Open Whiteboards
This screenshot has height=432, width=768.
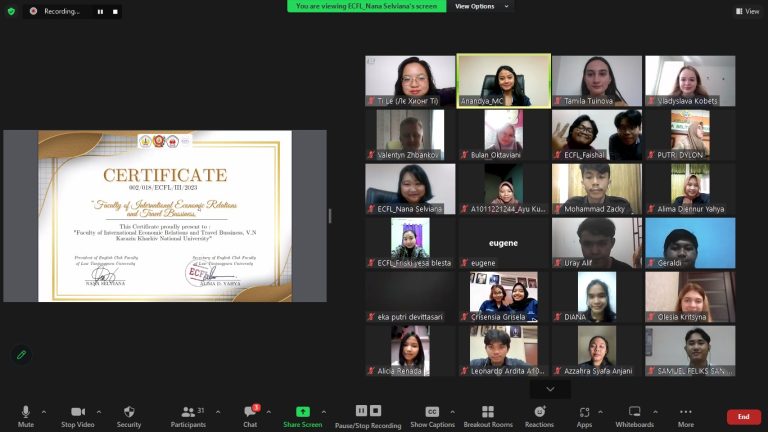pyautogui.click(x=634, y=415)
